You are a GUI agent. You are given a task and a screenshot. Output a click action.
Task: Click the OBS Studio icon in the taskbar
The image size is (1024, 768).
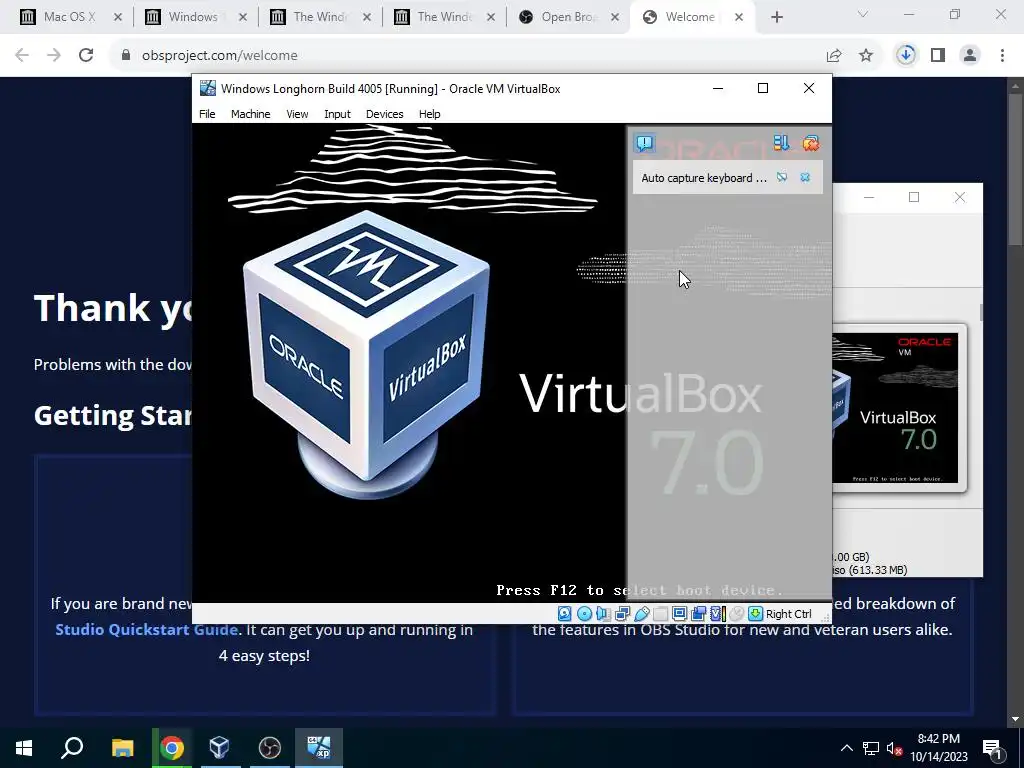(x=270, y=748)
